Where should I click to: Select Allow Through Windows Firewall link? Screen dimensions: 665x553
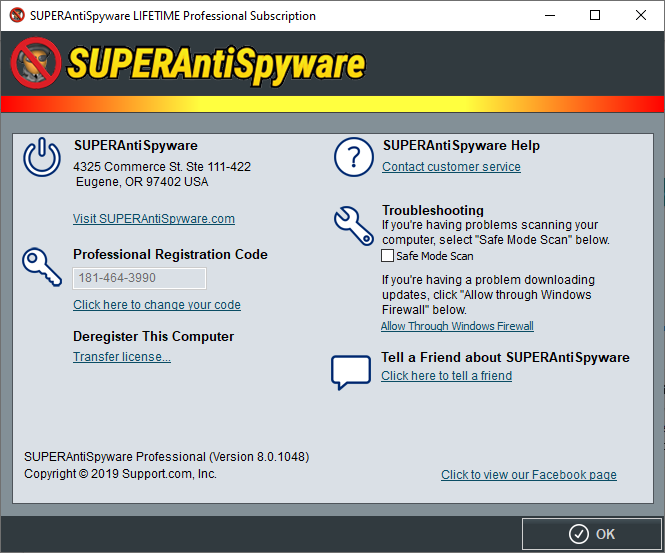pyautogui.click(x=457, y=326)
